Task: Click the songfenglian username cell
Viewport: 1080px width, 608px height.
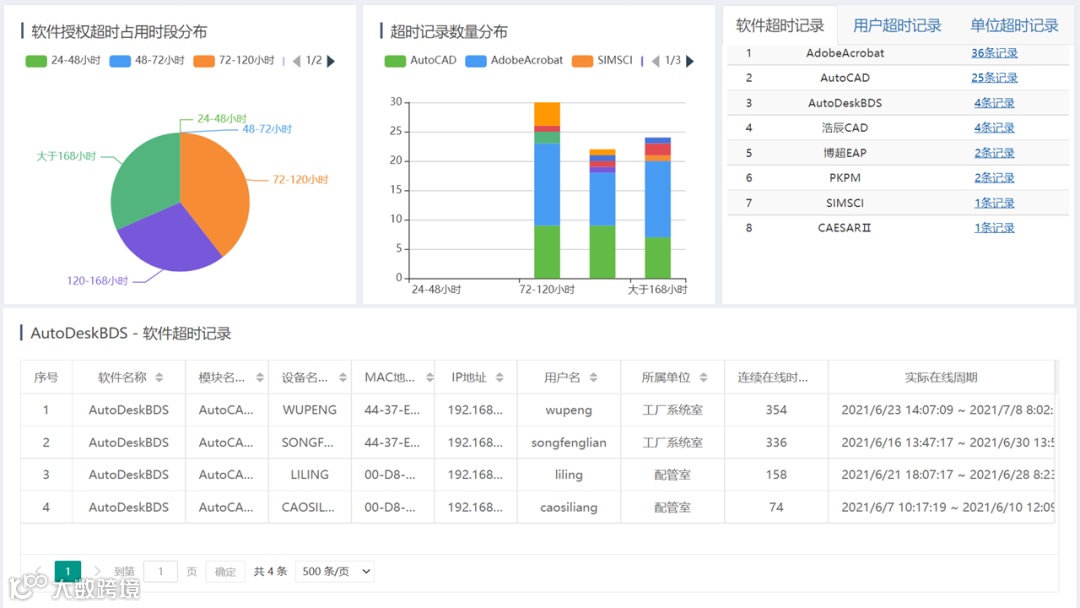Action: (569, 442)
